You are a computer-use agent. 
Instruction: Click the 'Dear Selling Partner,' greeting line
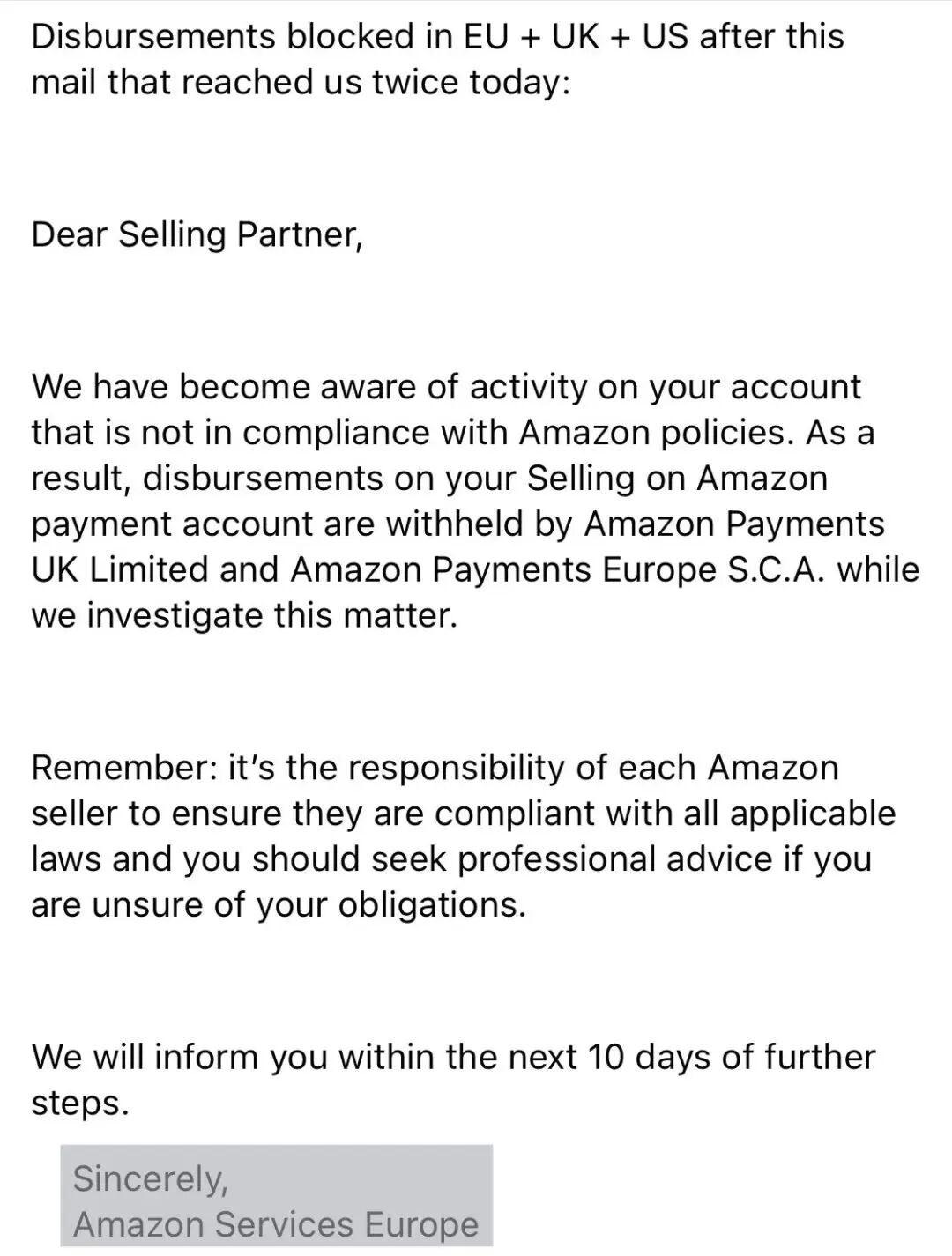pyautogui.click(x=197, y=235)
